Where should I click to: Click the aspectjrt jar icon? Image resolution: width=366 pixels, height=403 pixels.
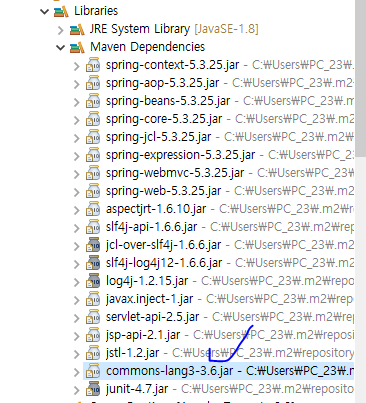pos(93,209)
